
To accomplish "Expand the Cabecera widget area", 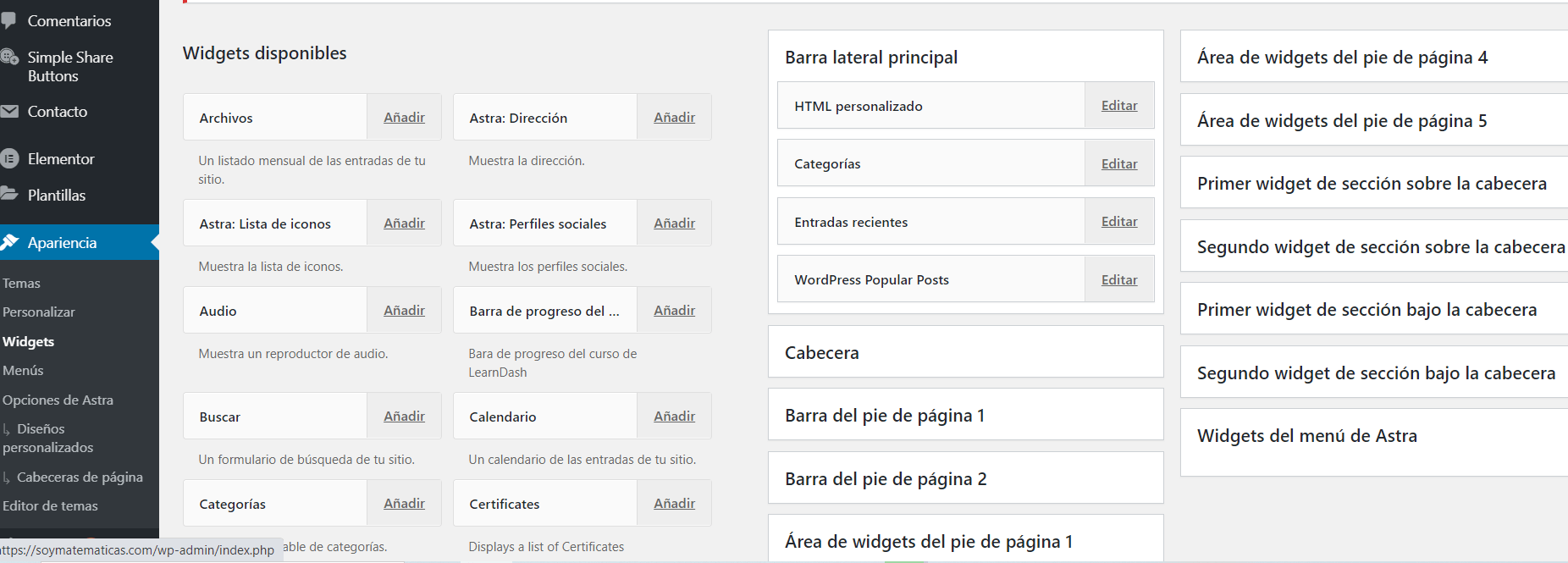I will (965, 352).
